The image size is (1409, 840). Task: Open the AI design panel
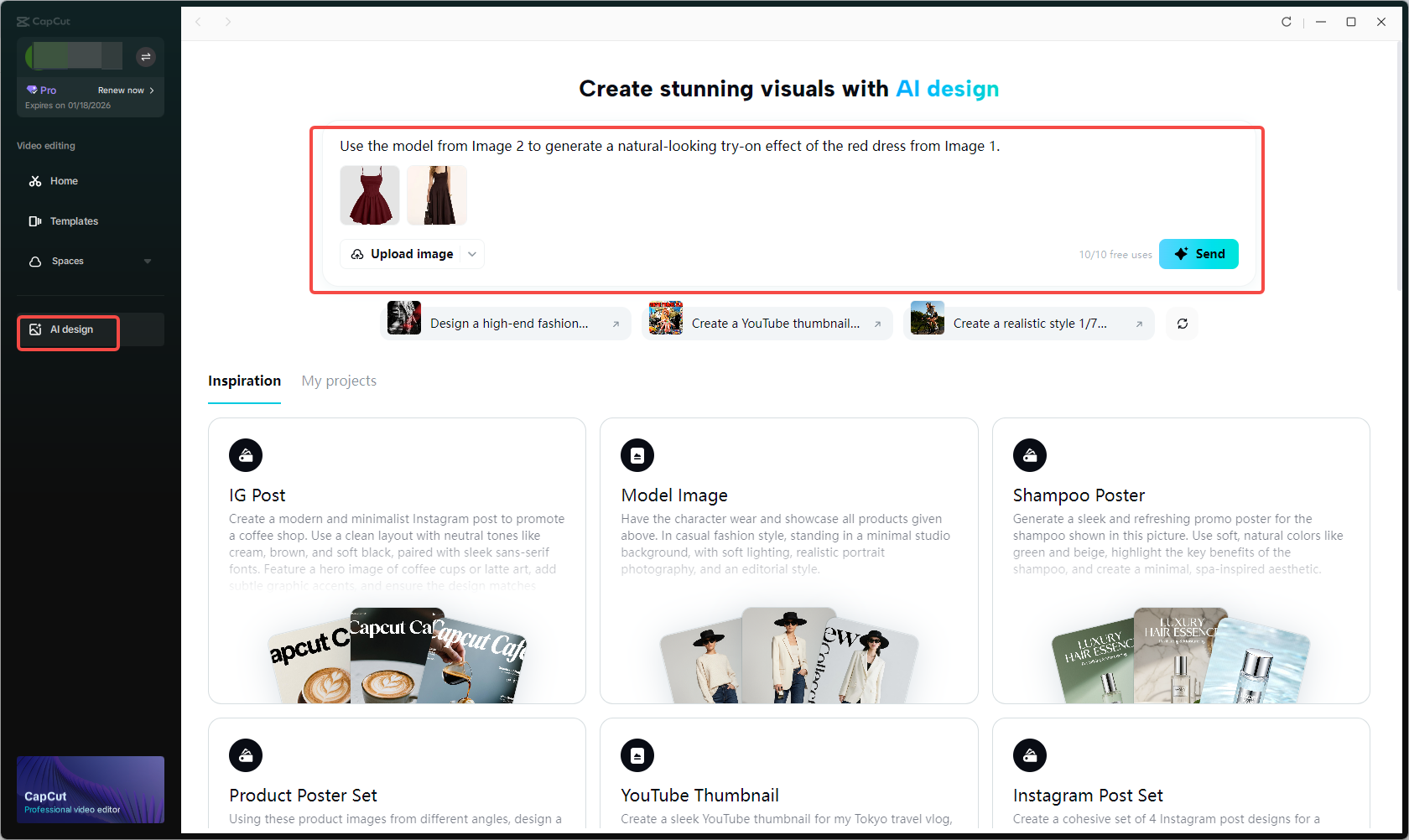pyautogui.click(x=67, y=329)
